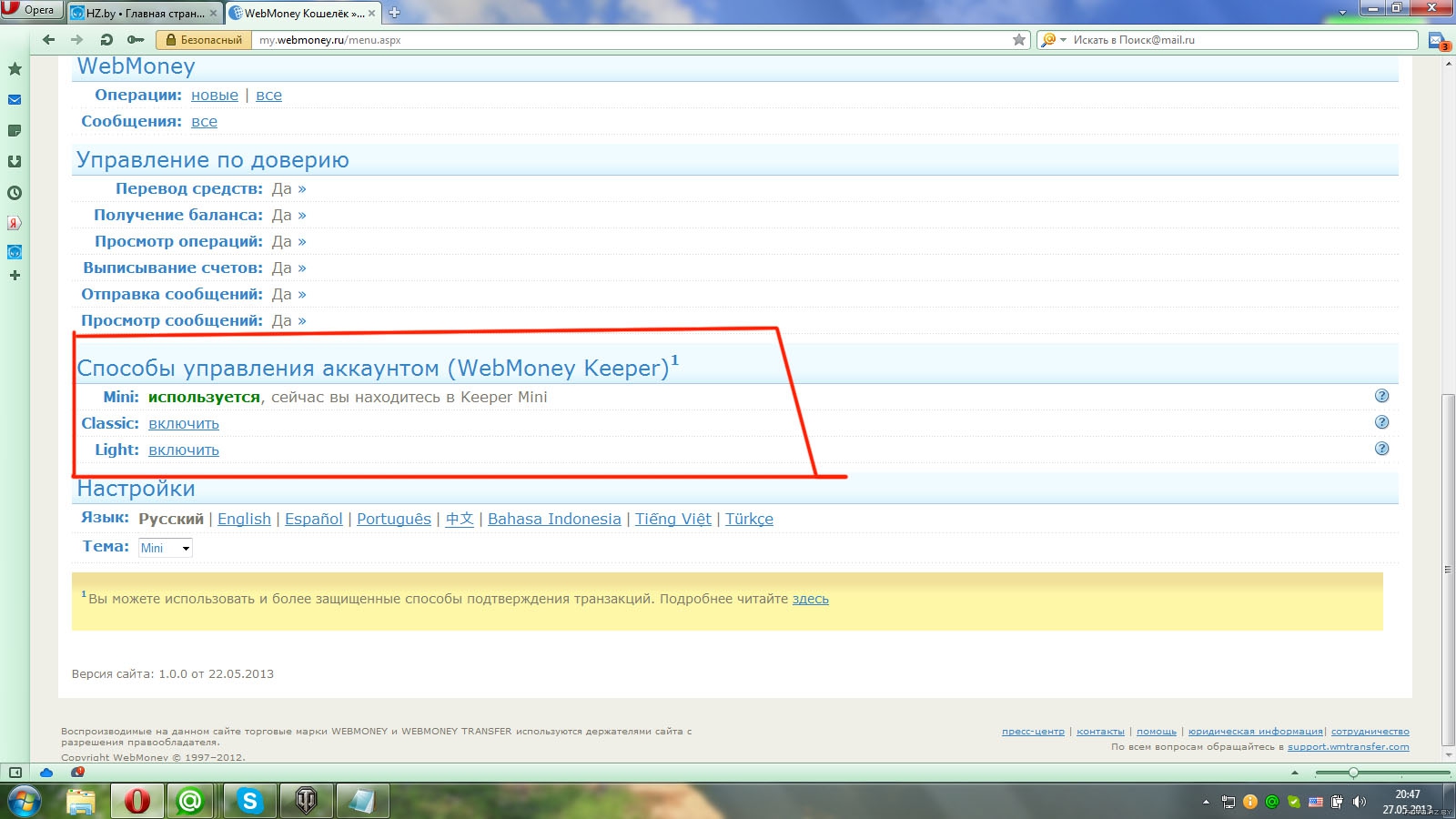Open the помощь footer link
The height and width of the screenshot is (819, 1456).
[x=1157, y=732]
